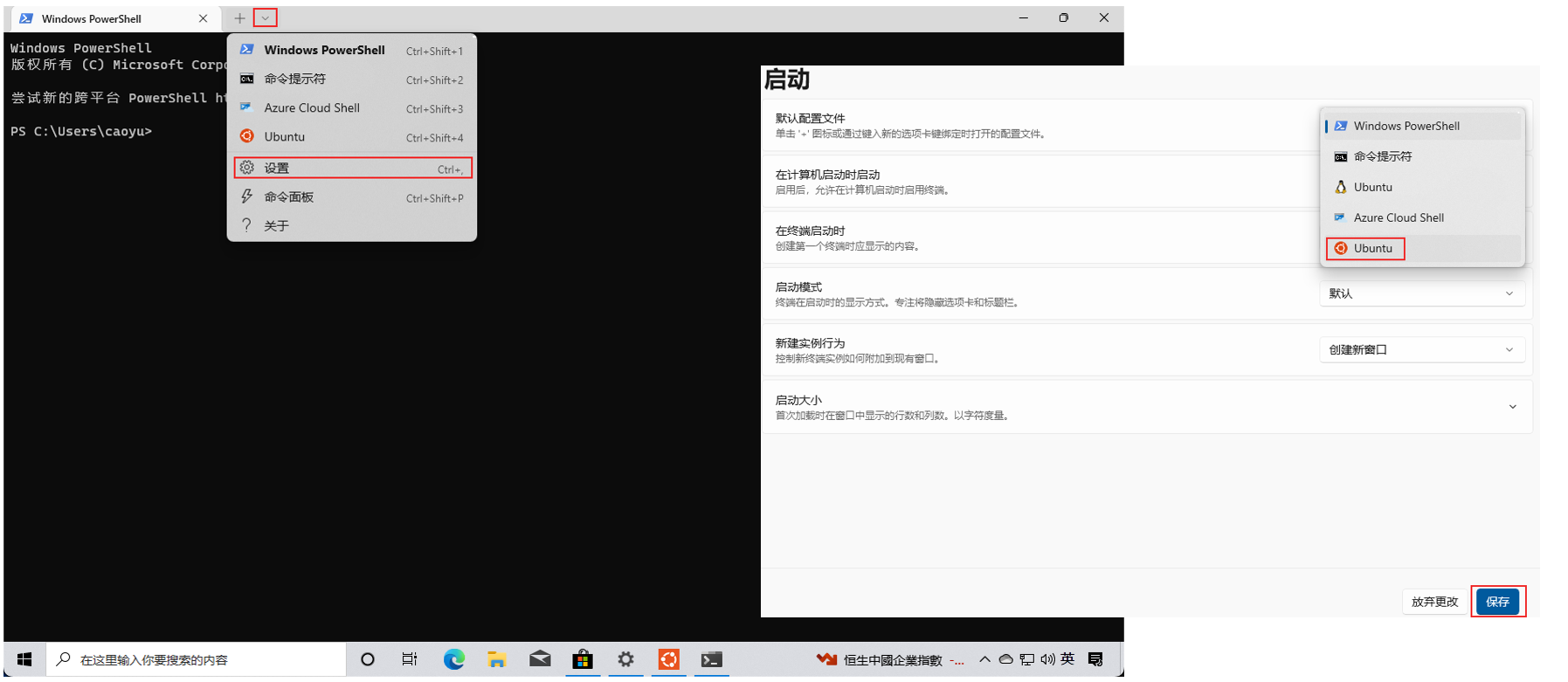Screen dimensions: 1568x682
Task: Choose Azure Cloud Shell Ctrl+Shift+3 in the menu
Action: [x=352, y=108]
